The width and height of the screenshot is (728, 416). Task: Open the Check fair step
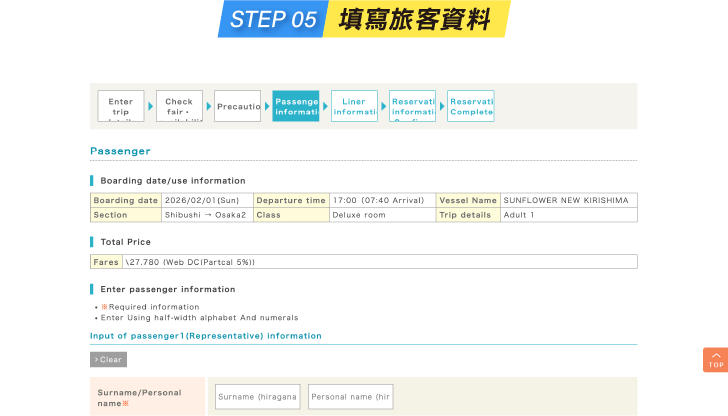pos(179,106)
